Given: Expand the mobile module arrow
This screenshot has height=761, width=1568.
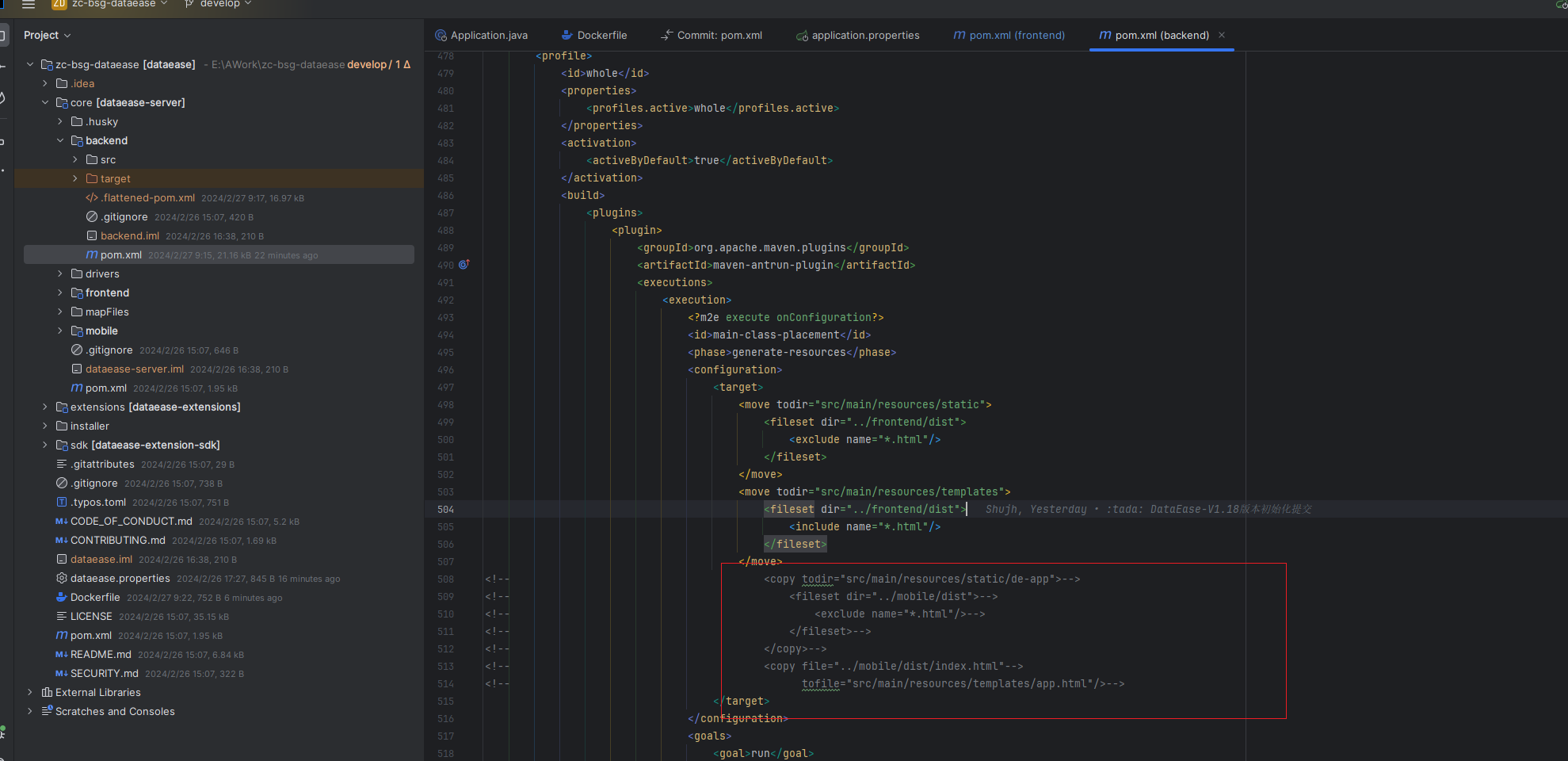Looking at the screenshot, I should click(x=60, y=331).
